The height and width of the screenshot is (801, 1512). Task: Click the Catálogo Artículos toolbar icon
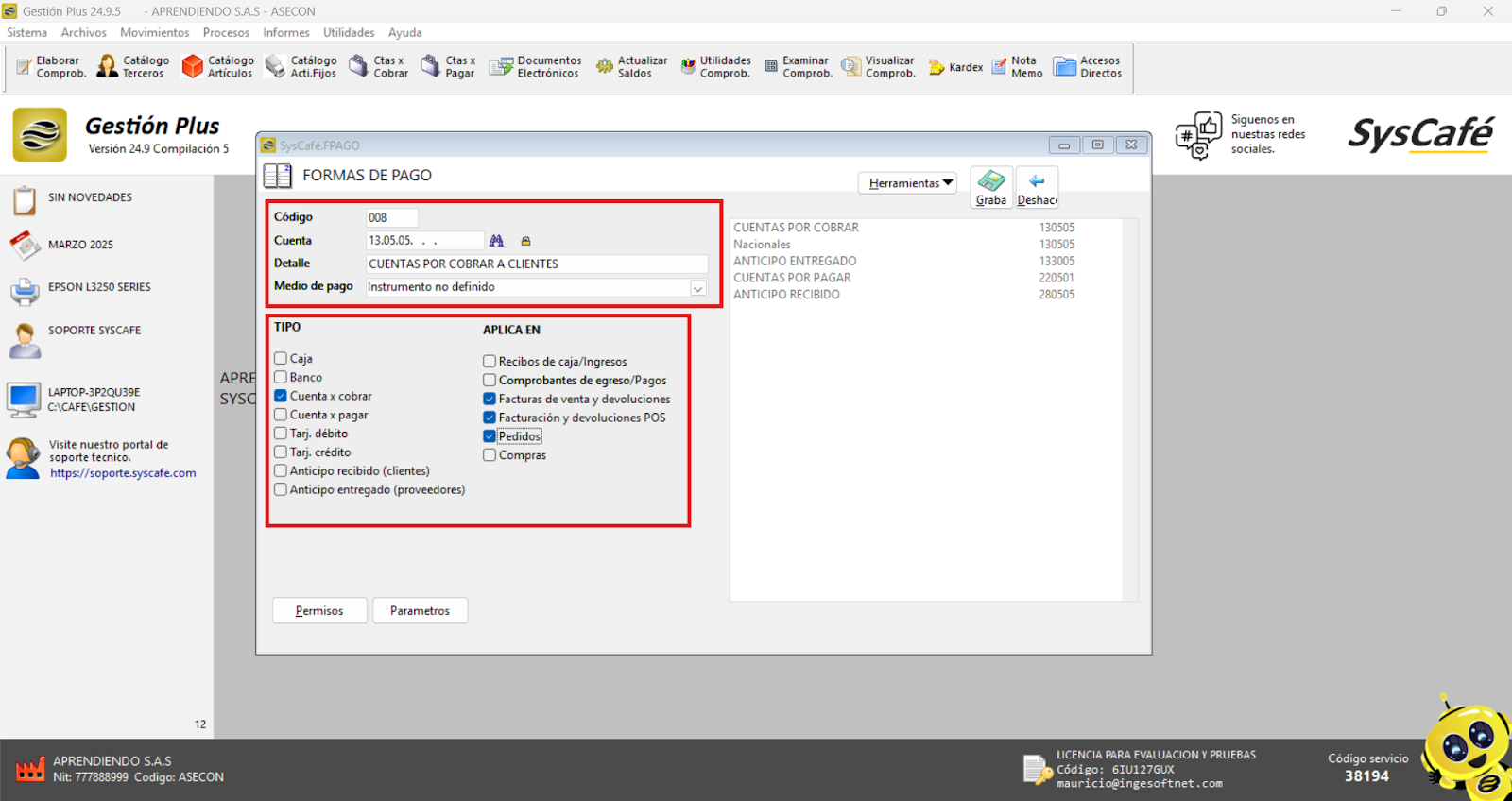coord(194,66)
